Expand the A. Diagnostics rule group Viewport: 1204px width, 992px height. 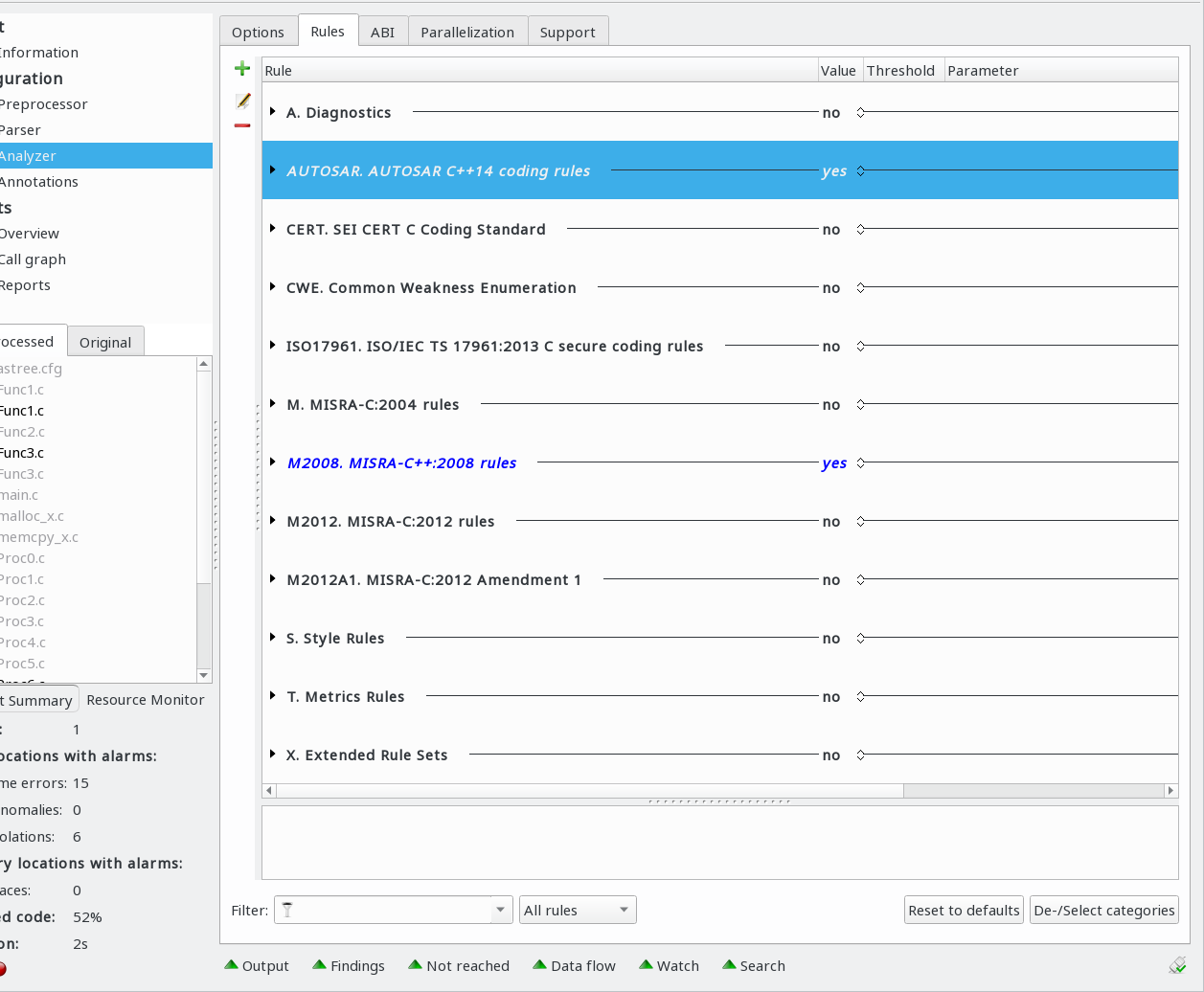(x=273, y=112)
